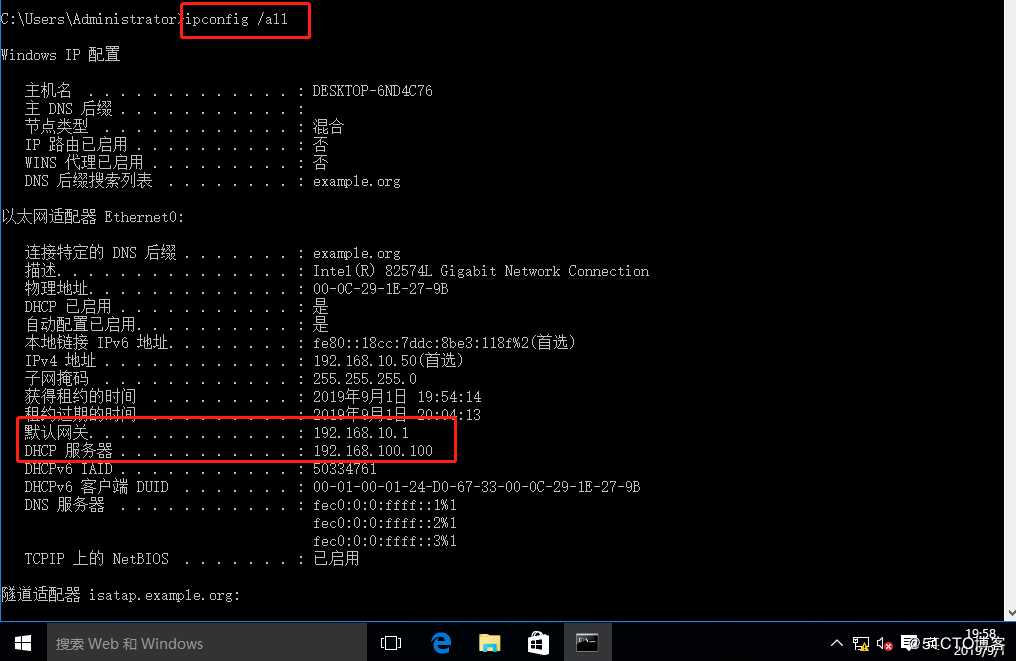Click the IPv4 address 192.168.10.50

(365, 360)
